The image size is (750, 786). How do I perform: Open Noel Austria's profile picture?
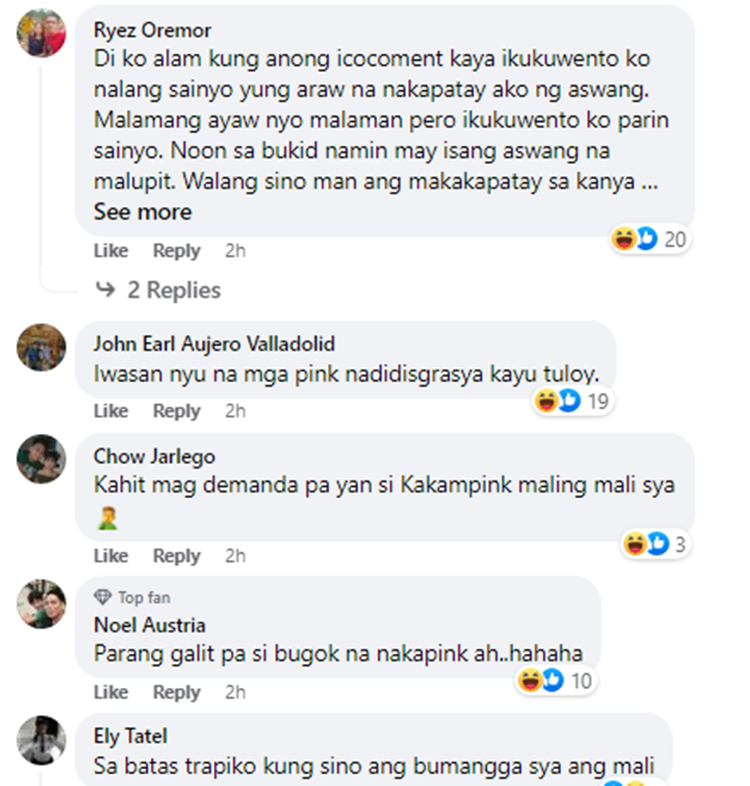tap(41, 604)
